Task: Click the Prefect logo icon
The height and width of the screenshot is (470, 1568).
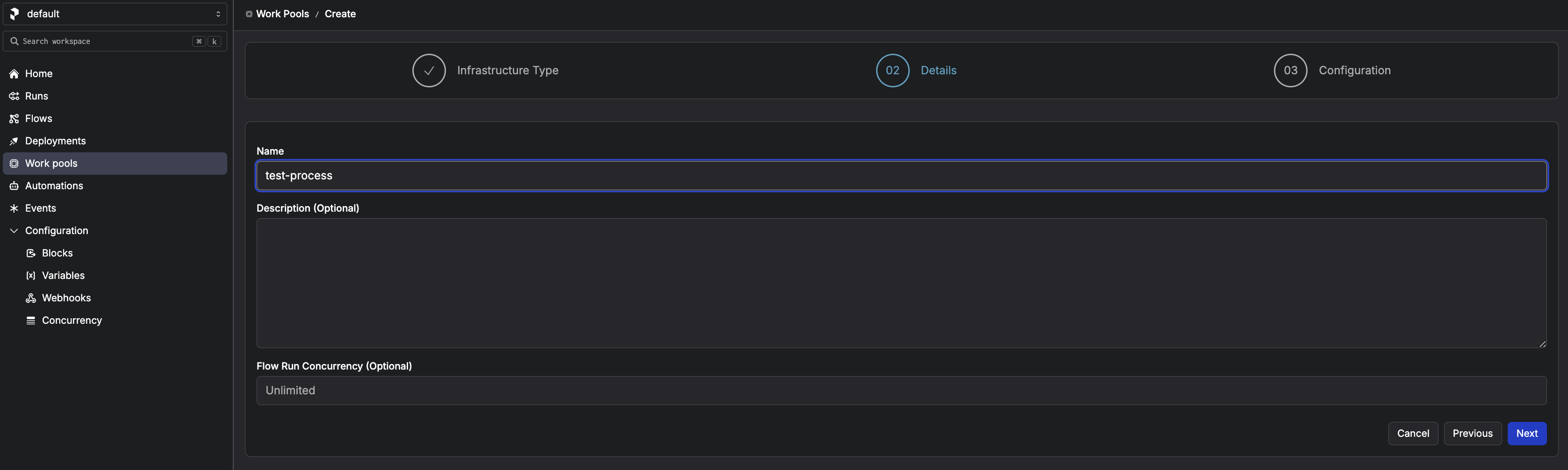Action: click(14, 14)
